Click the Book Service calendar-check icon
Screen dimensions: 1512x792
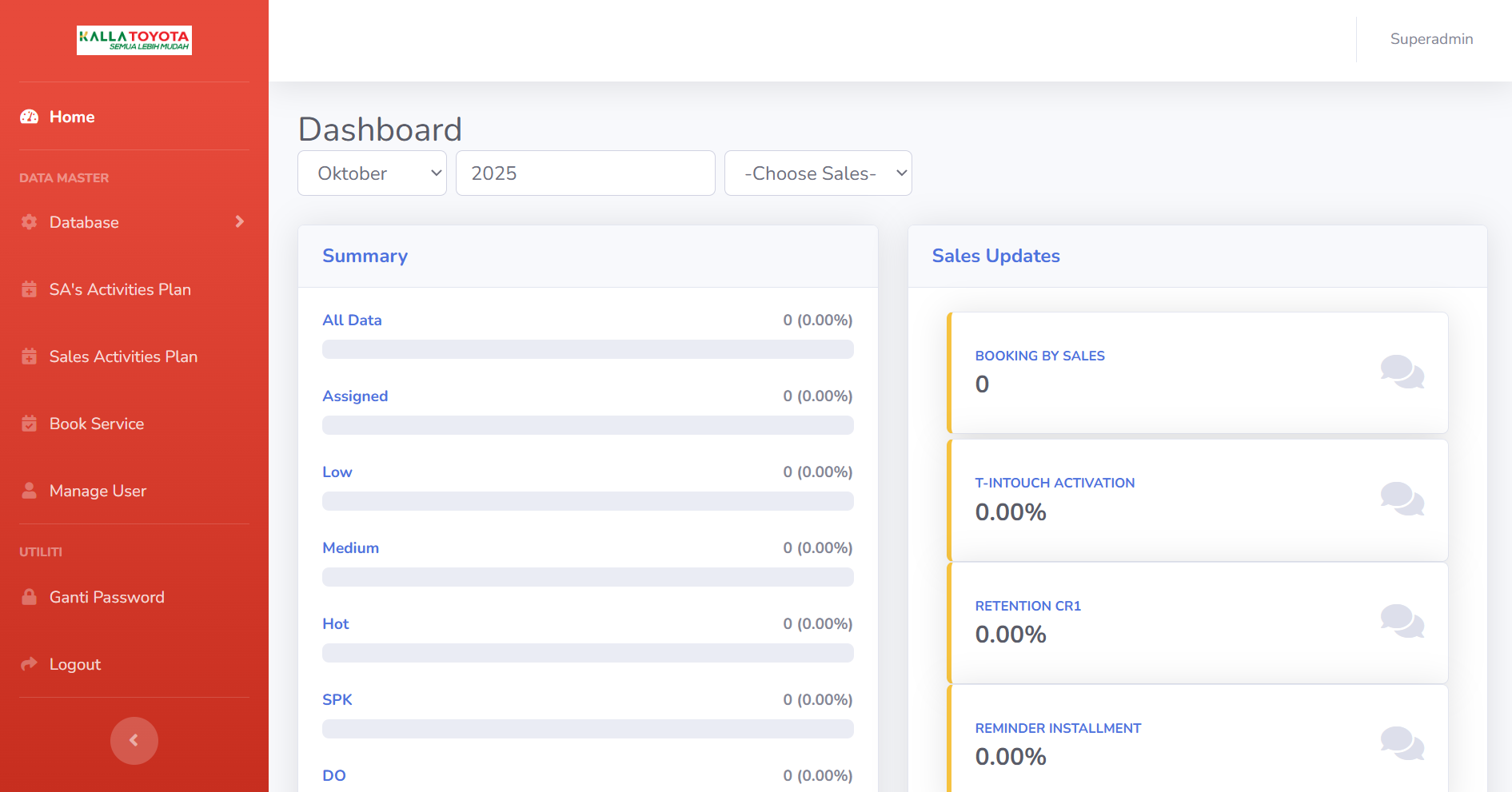click(x=30, y=424)
